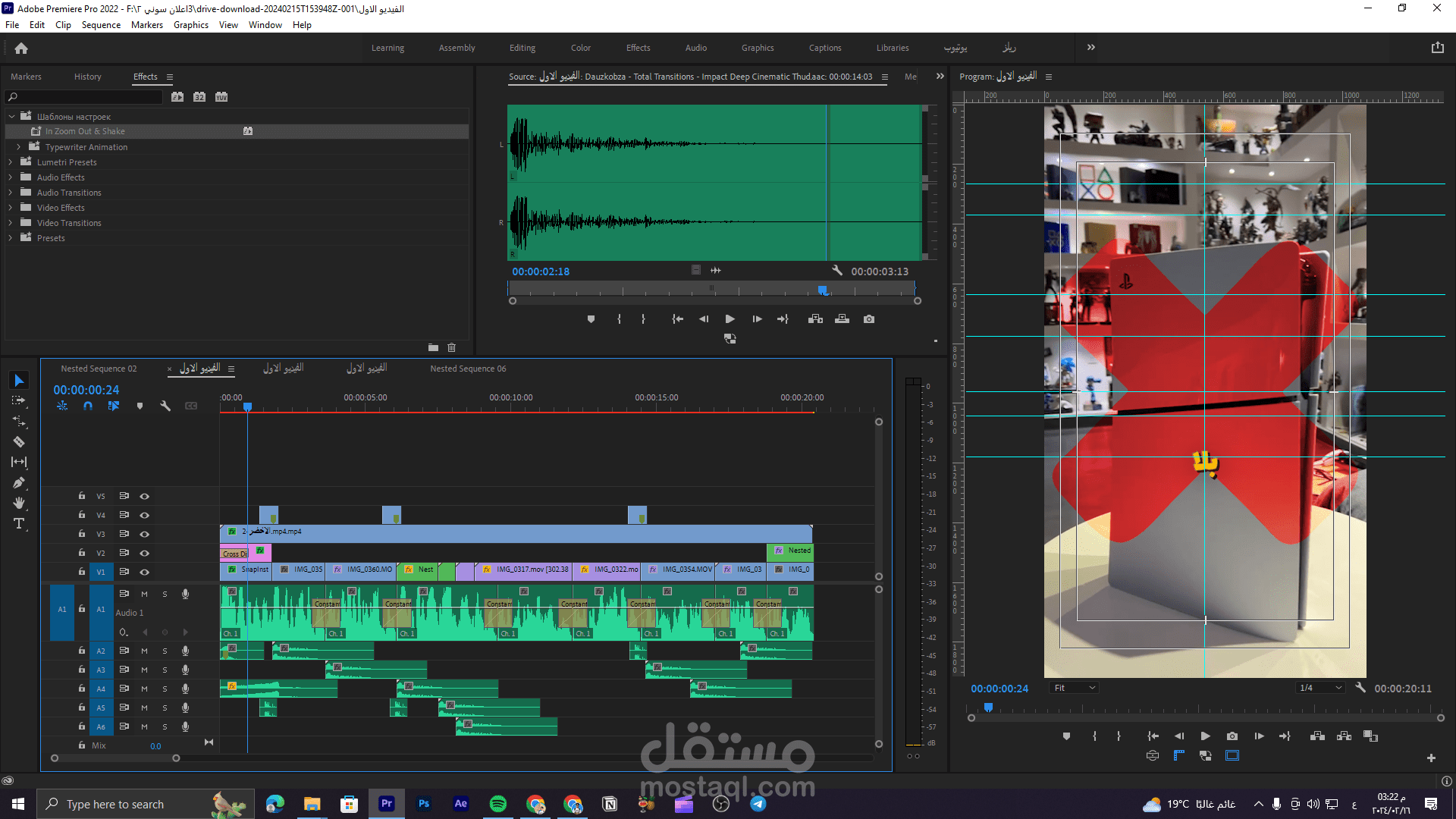Switch to the Color workspace tab
Screen dimensions: 1456x819
[x=580, y=48]
